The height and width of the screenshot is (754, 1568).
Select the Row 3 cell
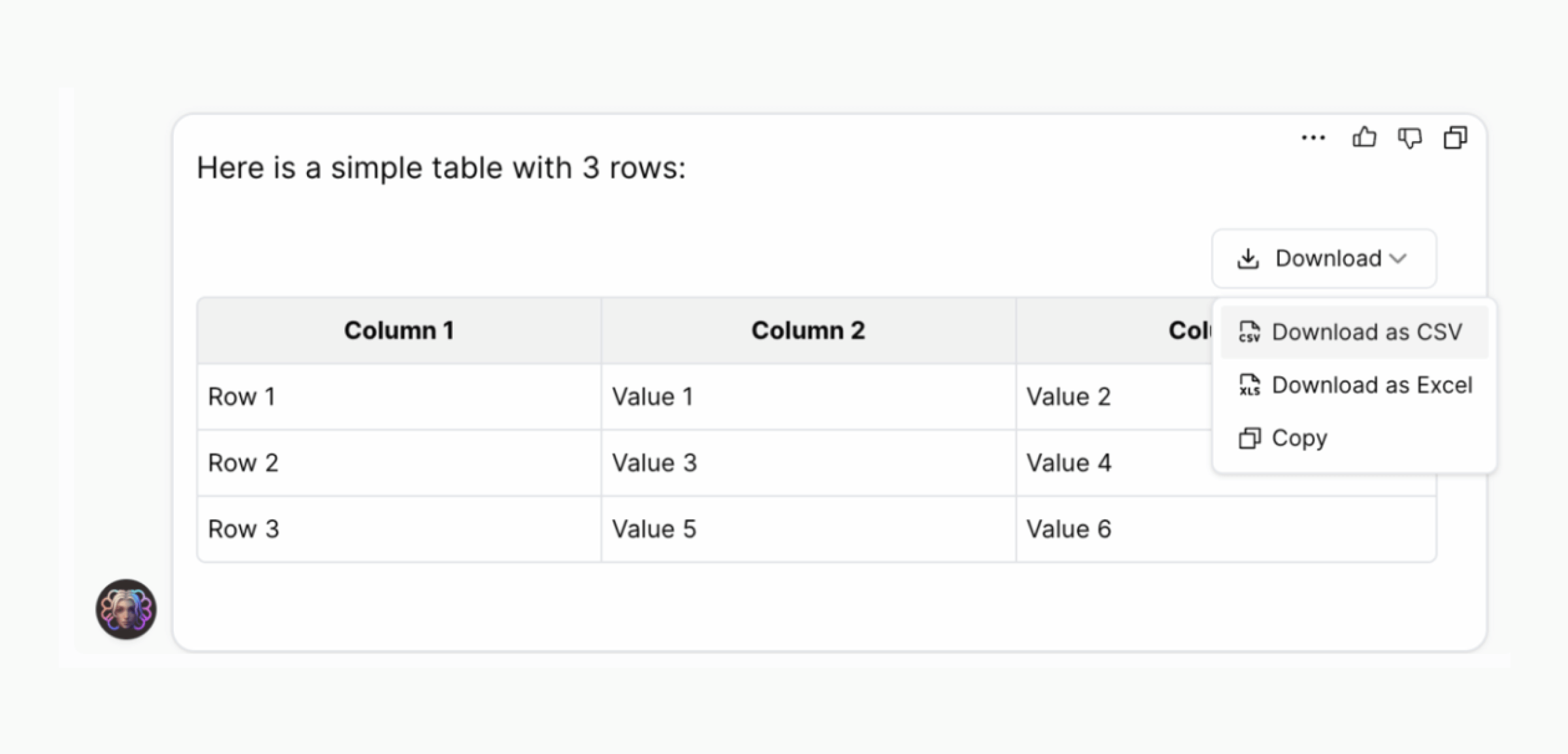[399, 529]
